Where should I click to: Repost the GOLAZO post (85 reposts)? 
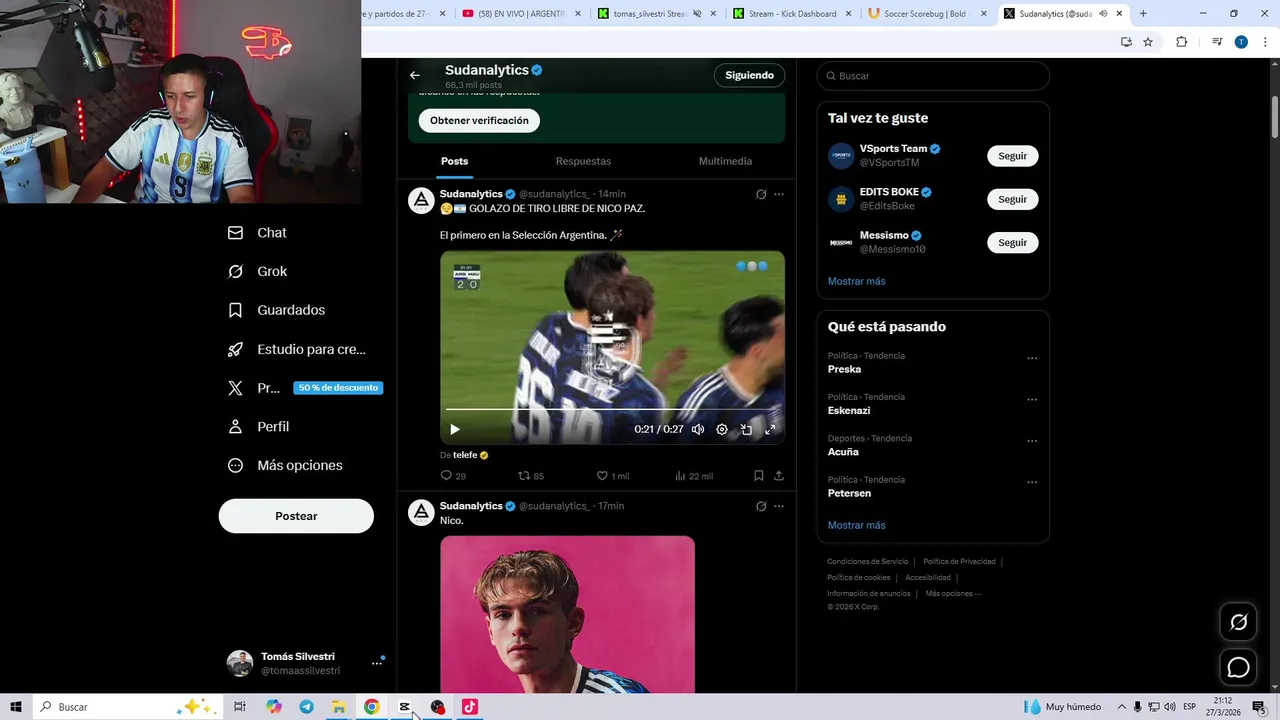click(x=531, y=476)
